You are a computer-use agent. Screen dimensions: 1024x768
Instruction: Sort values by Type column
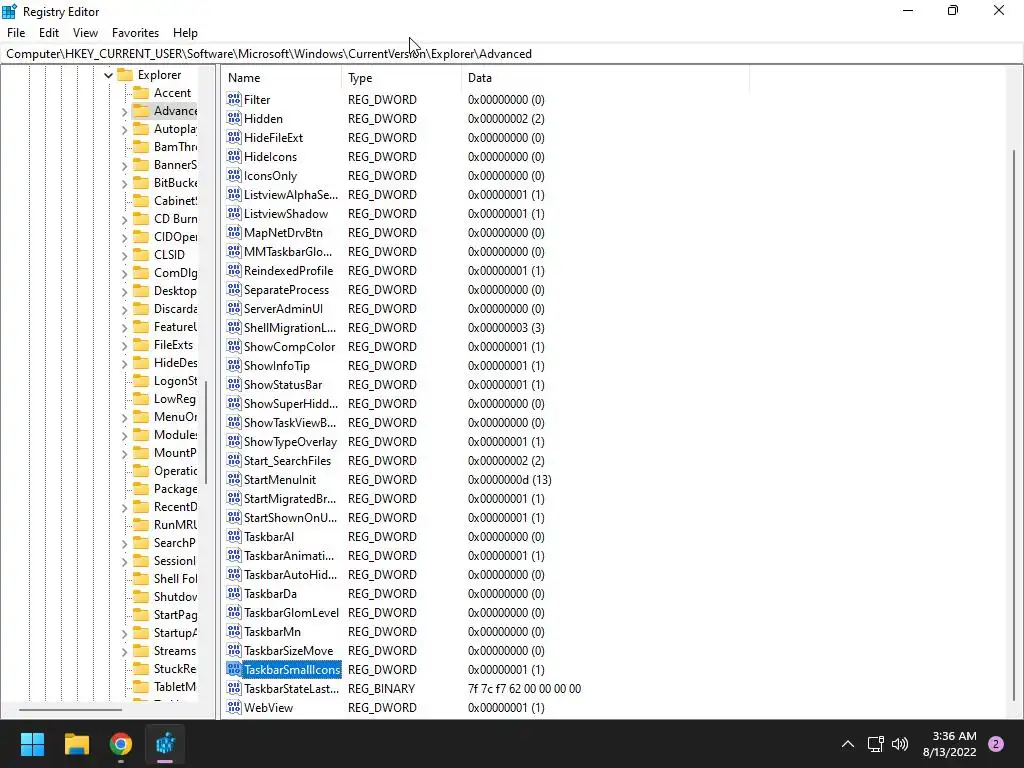coord(401,78)
